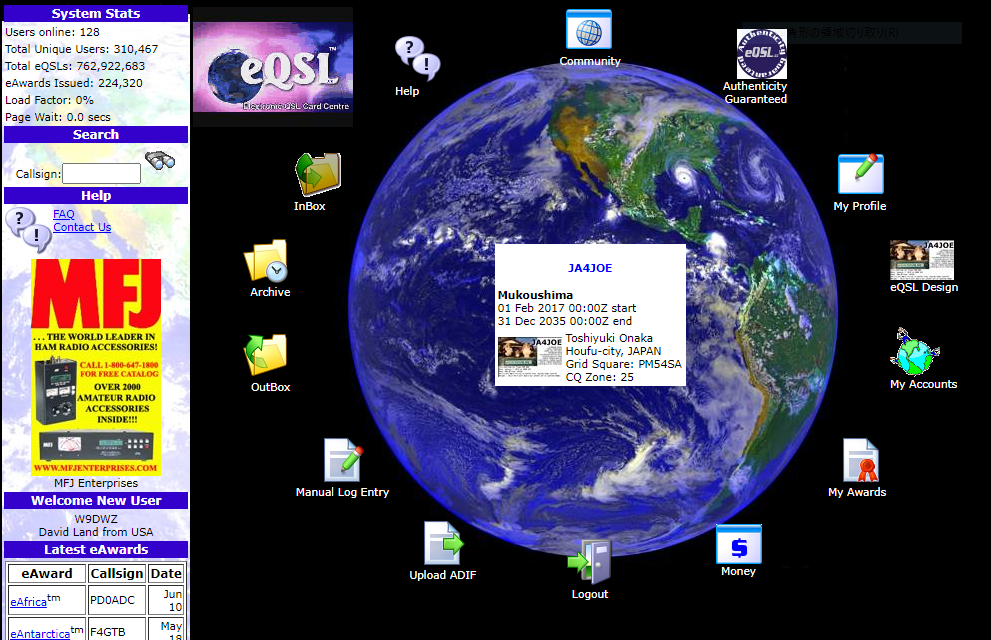Click the 31 Dec 2035 end date line
The width and height of the screenshot is (991, 640).
564,321
